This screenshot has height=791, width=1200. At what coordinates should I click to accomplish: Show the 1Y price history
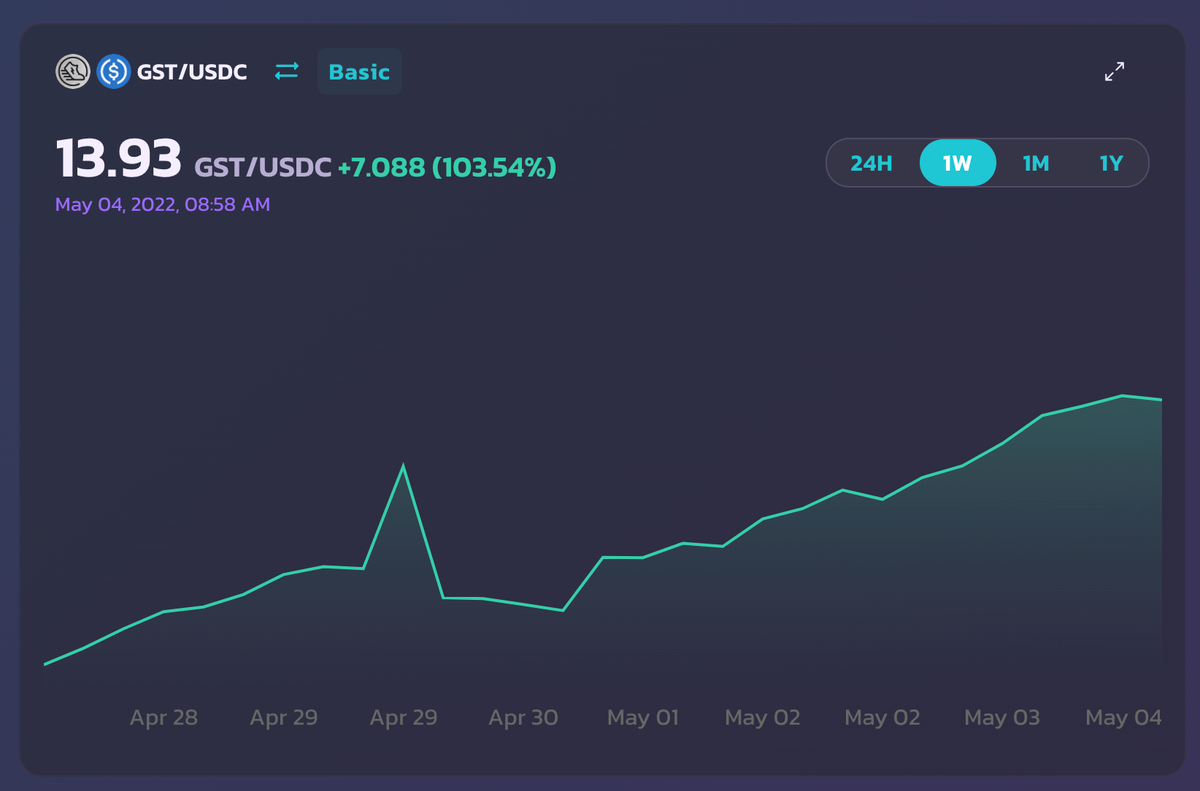1111,163
